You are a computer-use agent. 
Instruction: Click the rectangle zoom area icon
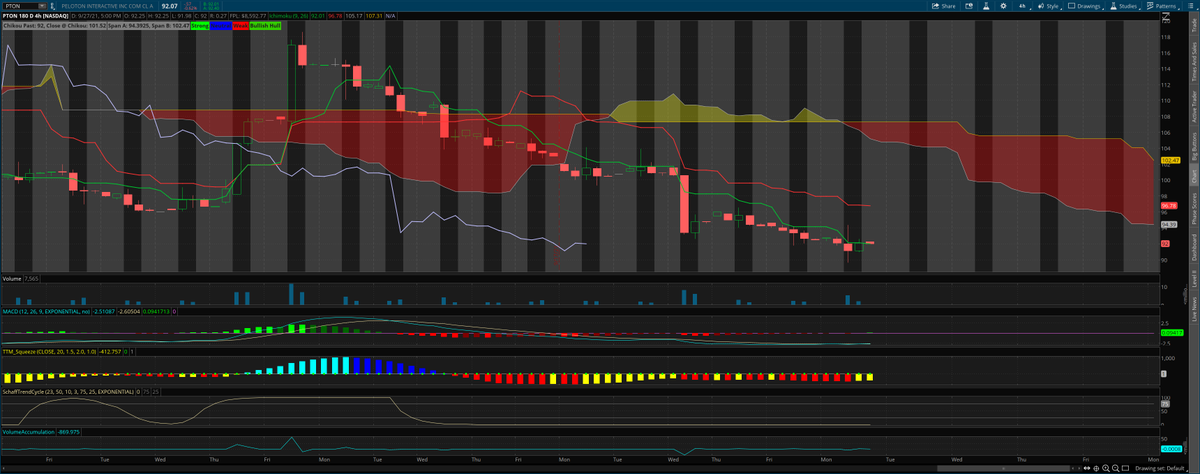(x=1126, y=468)
